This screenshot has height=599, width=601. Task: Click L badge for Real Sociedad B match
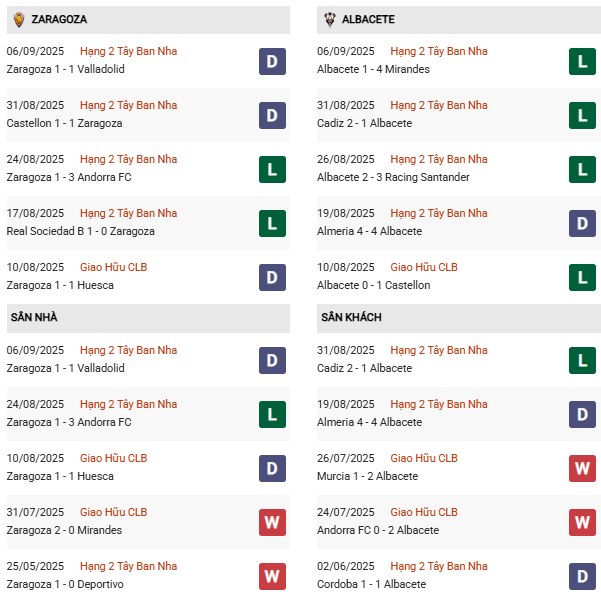point(272,223)
